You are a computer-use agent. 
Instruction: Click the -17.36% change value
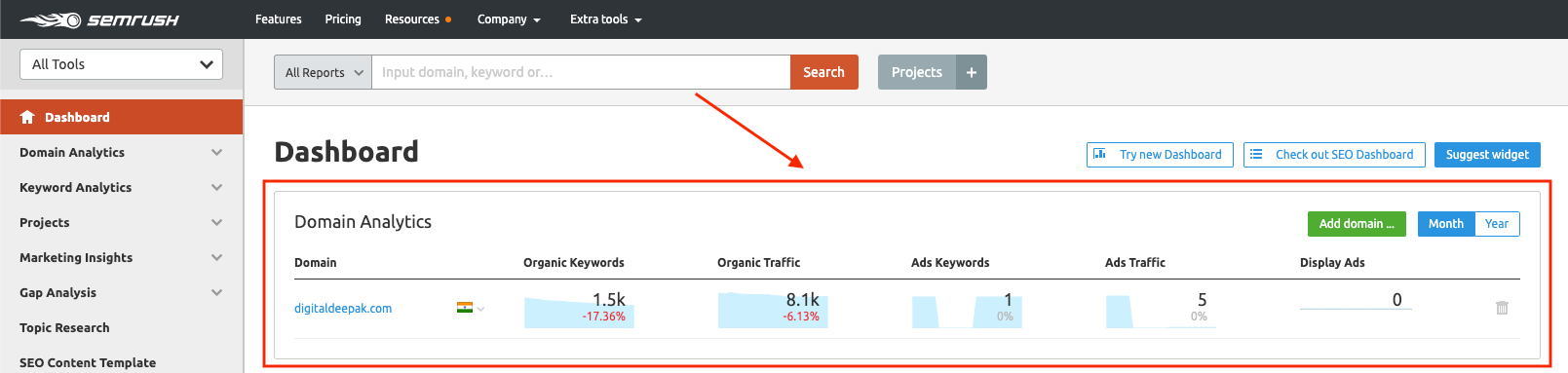coord(604,317)
